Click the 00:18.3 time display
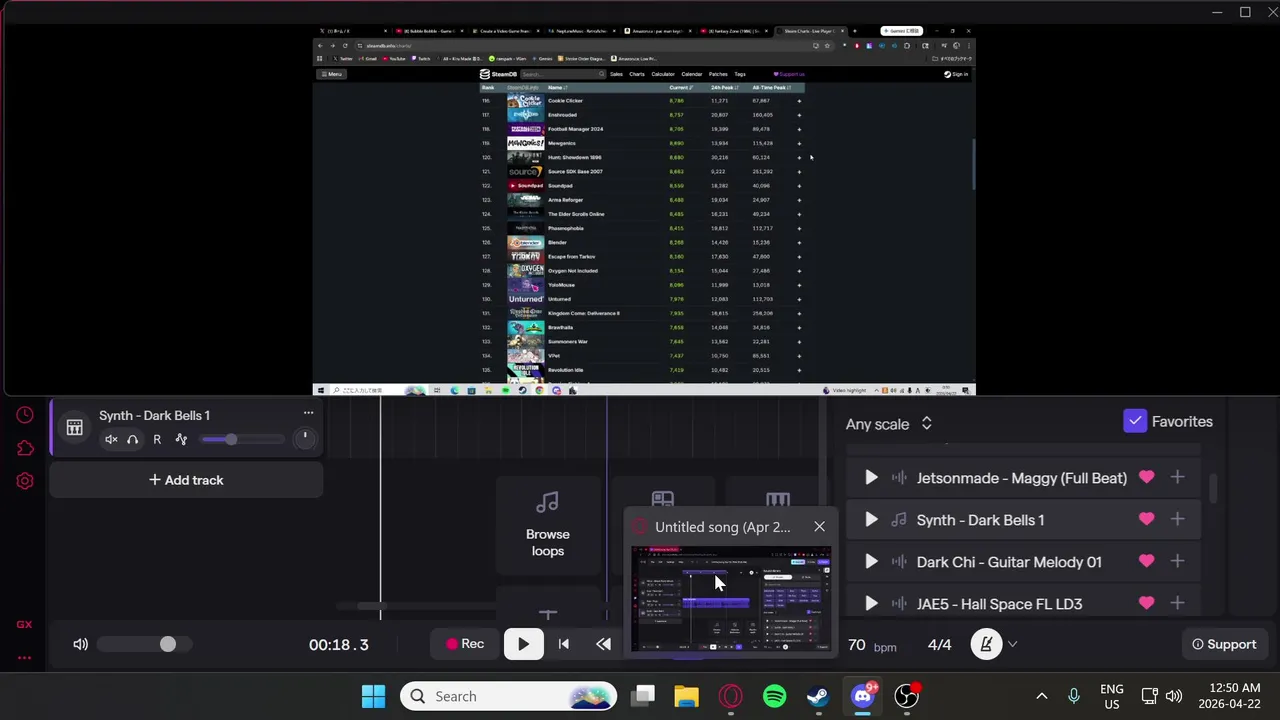1280x720 pixels. pos(338,645)
